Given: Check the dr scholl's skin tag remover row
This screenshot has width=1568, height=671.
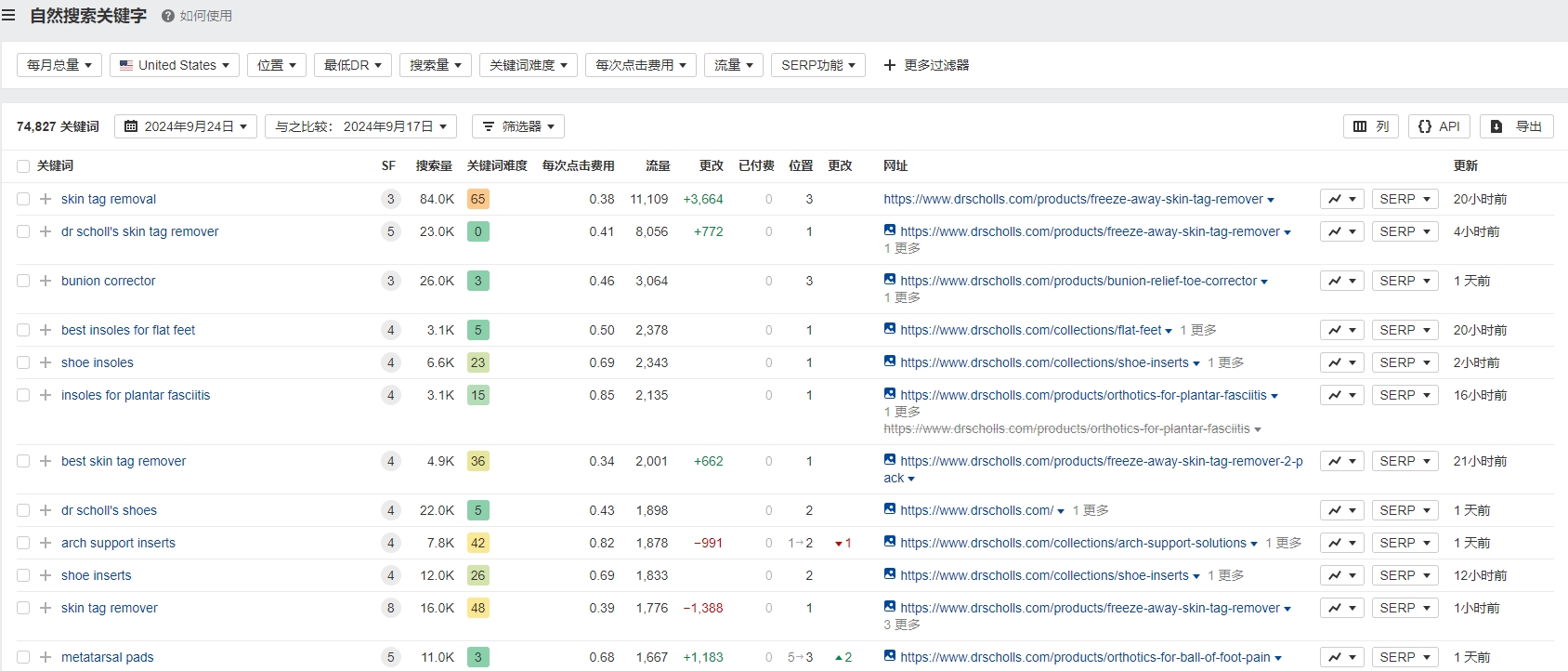Looking at the screenshot, I should (23, 231).
